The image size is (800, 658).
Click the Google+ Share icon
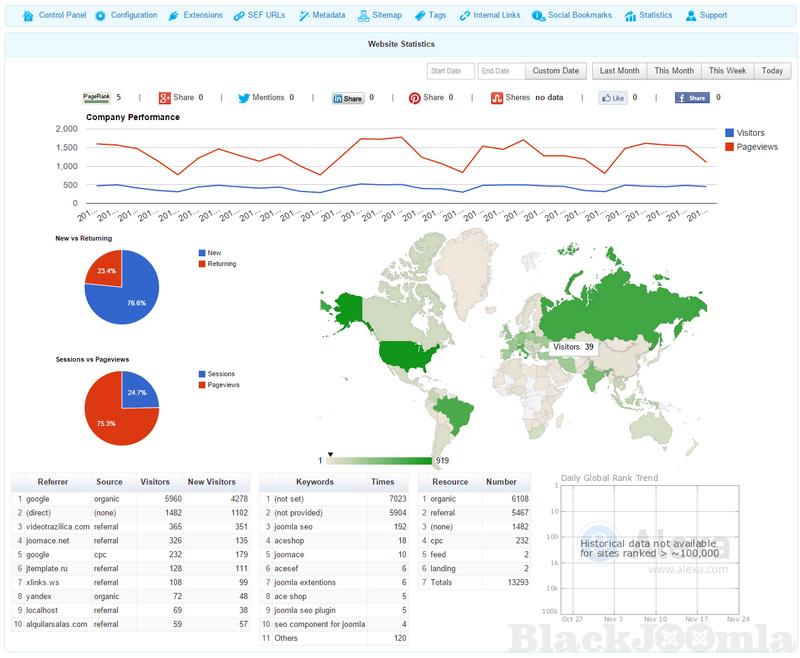click(164, 98)
